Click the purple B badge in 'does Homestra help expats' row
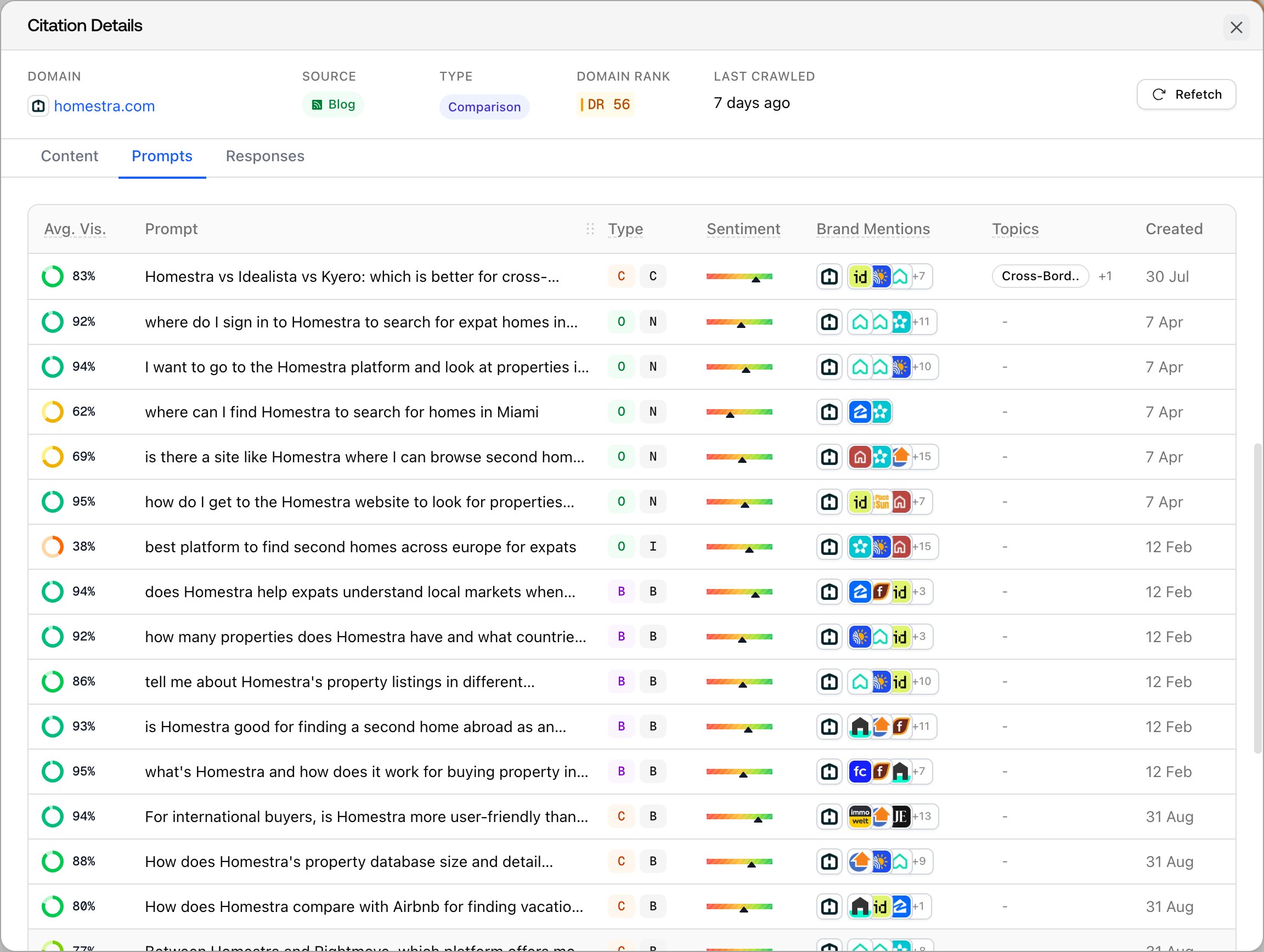The height and width of the screenshot is (952, 1264). [x=621, y=592]
